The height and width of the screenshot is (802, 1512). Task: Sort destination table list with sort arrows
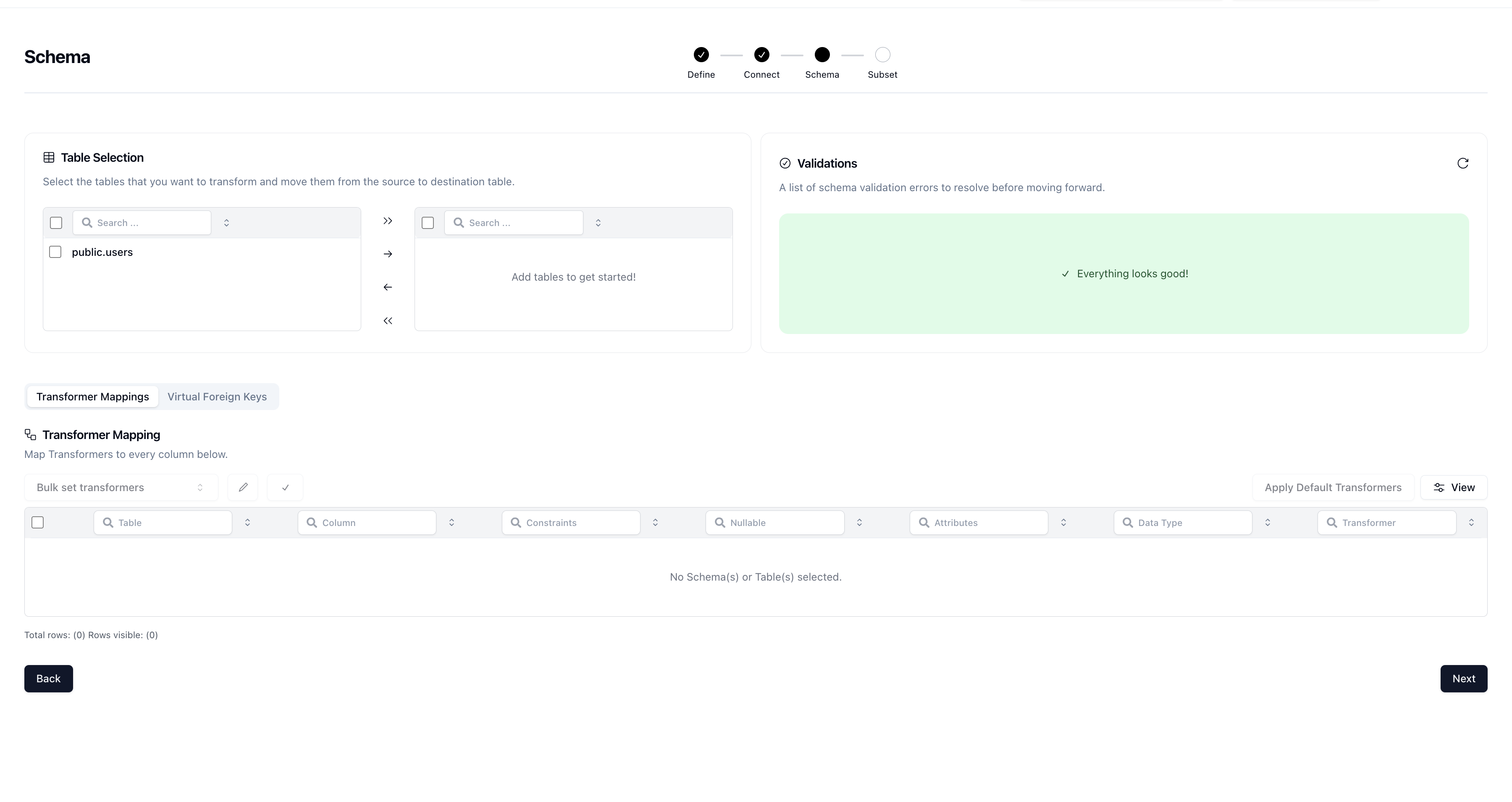tap(598, 223)
